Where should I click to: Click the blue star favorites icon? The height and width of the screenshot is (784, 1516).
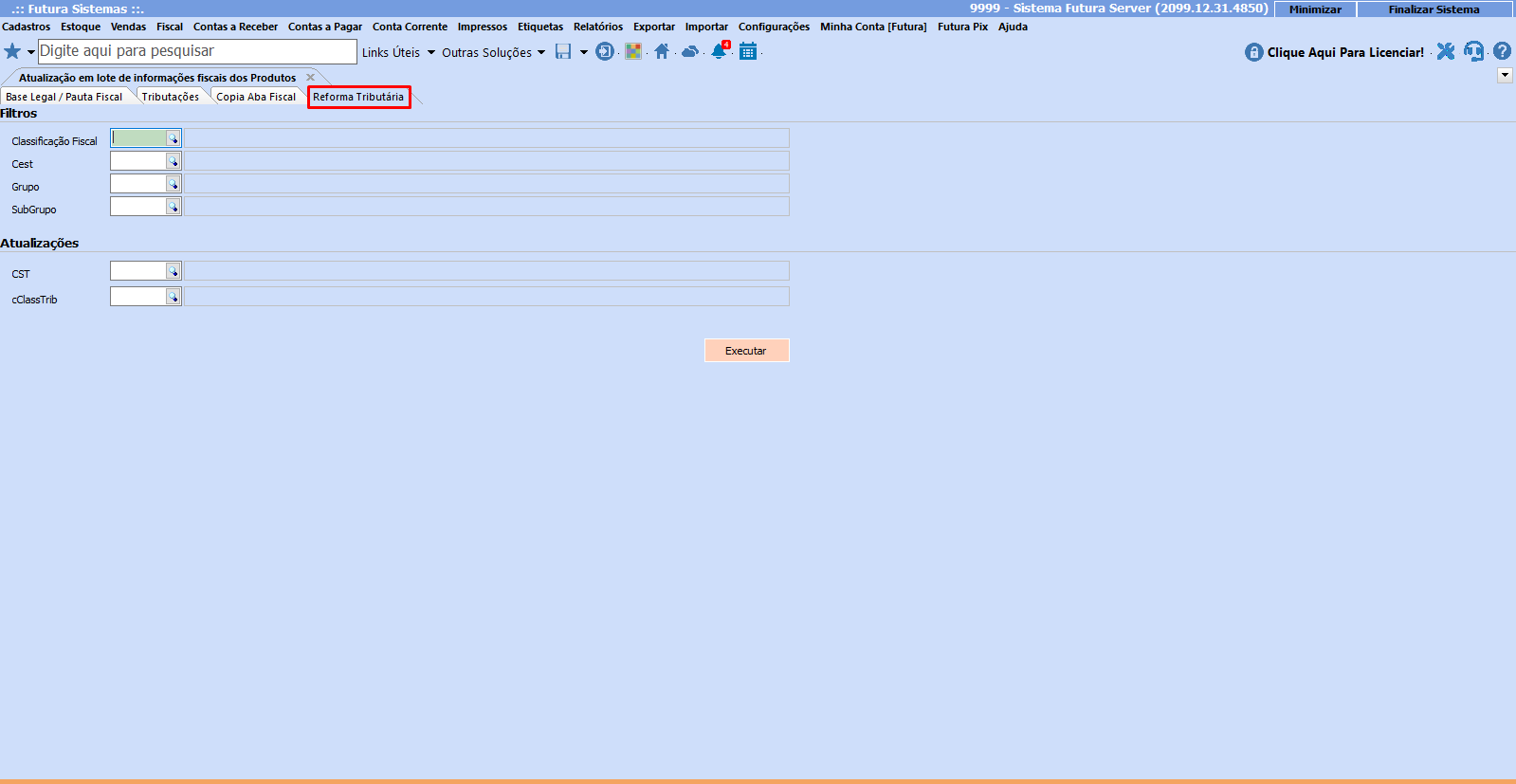click(x=12, y=51)
